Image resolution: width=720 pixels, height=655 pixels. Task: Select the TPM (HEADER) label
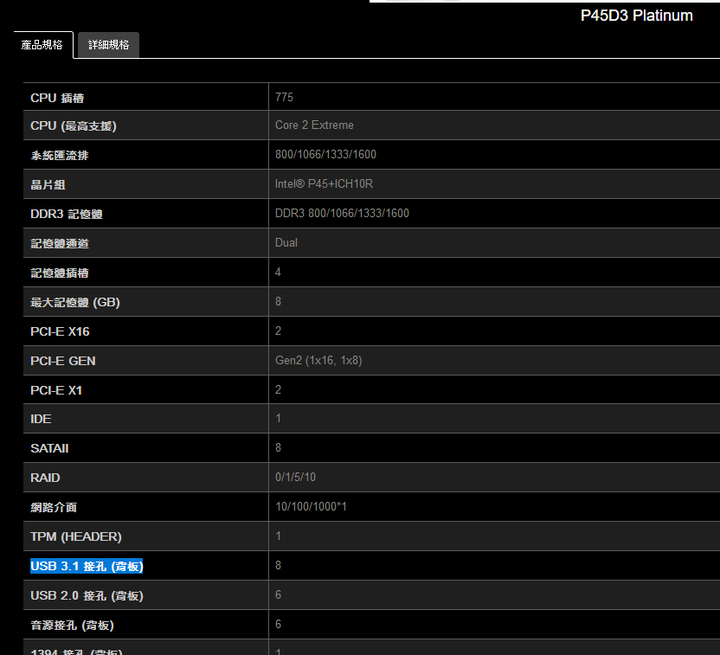pyautogui.click(x=76, y=536)
